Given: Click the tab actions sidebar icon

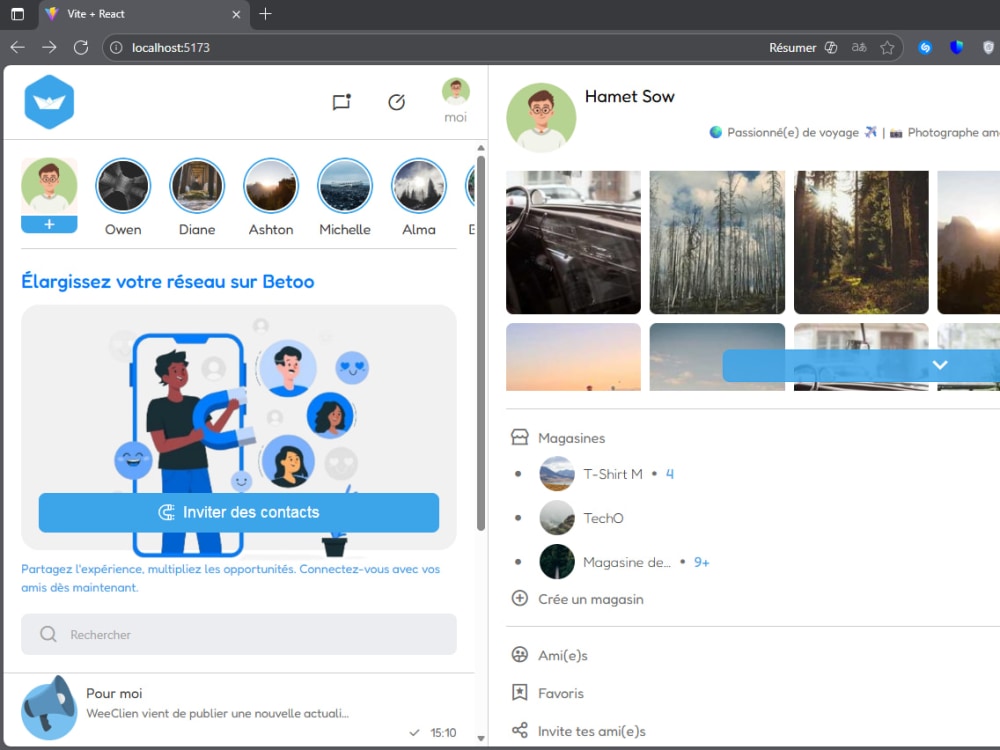Looking at the screenshot, I should tap(18, 13).
